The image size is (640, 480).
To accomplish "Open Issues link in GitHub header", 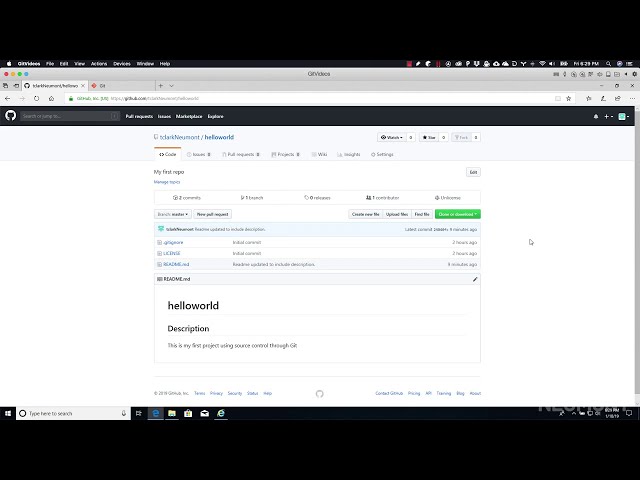I will (164, 116).
